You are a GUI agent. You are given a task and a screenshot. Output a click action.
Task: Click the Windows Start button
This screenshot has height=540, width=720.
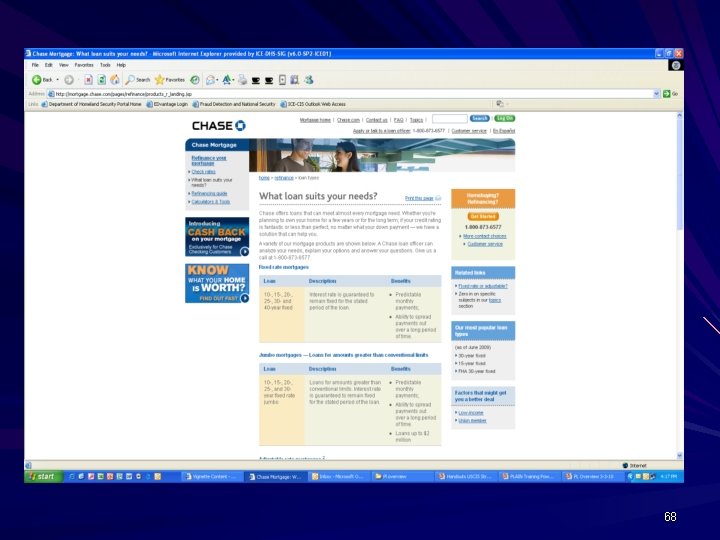42,477
